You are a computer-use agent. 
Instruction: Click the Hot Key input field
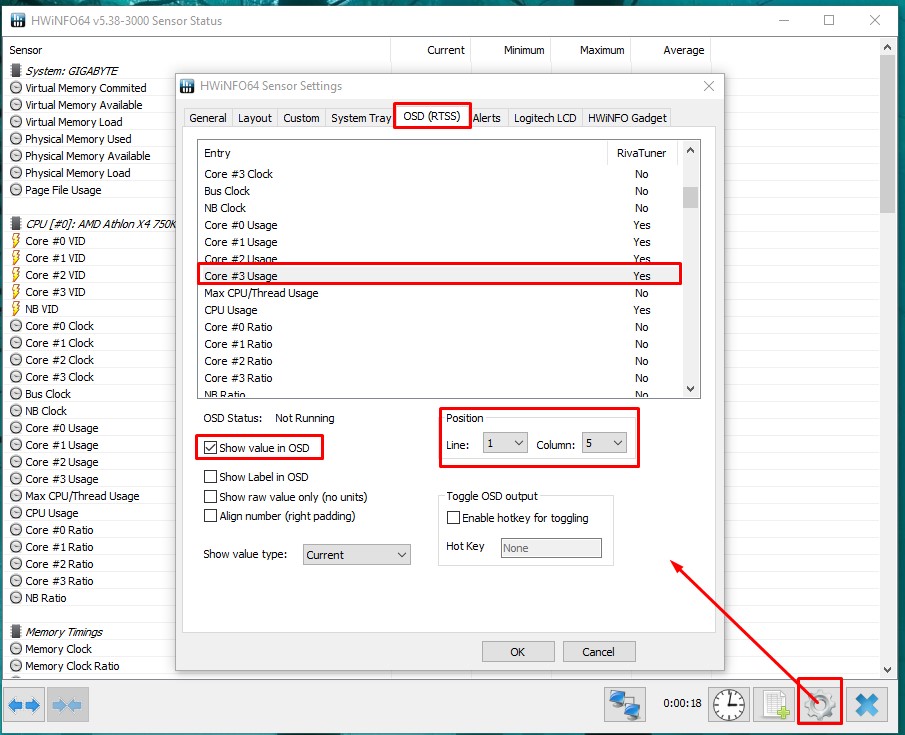pyautogui.click(x=551, y=548)
